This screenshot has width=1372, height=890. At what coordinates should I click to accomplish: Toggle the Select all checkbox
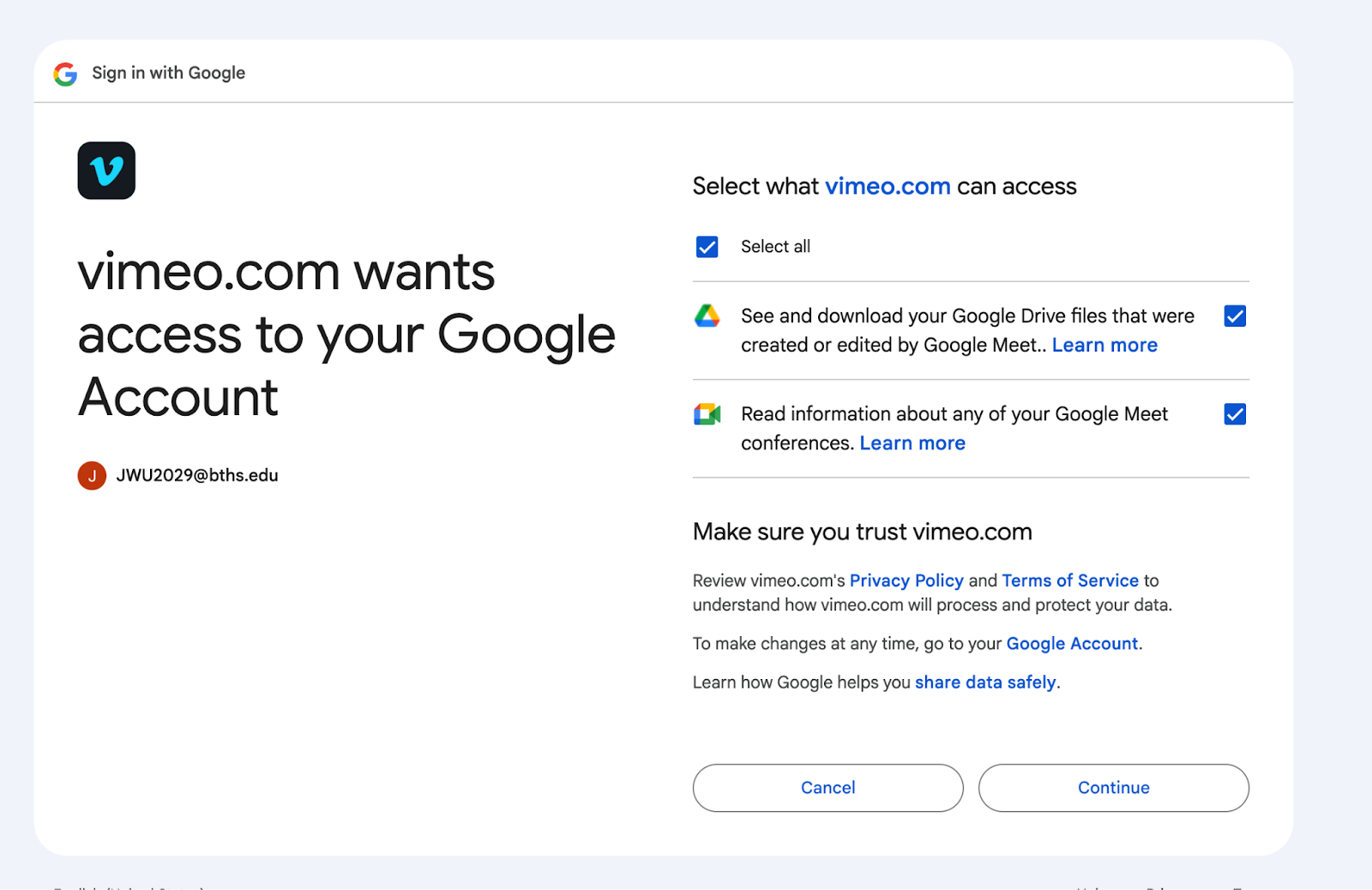click(x=707, y=247)
